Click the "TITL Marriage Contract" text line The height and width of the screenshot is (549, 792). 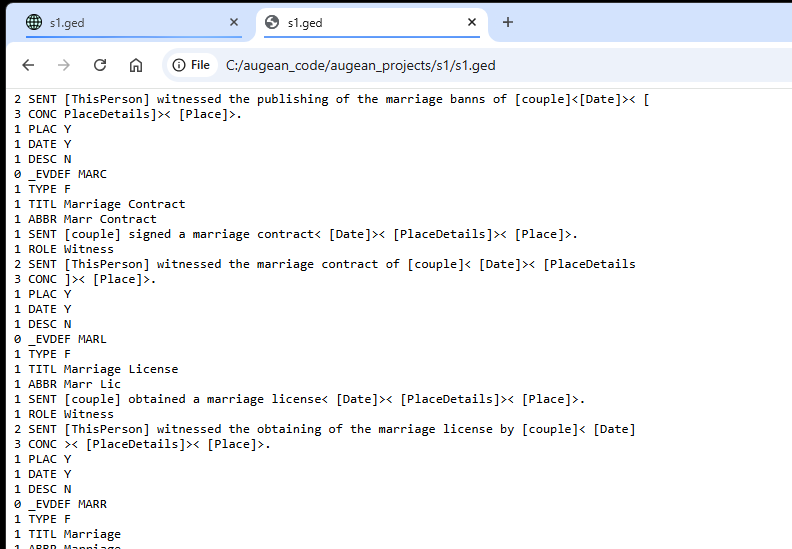coord(99,204)
